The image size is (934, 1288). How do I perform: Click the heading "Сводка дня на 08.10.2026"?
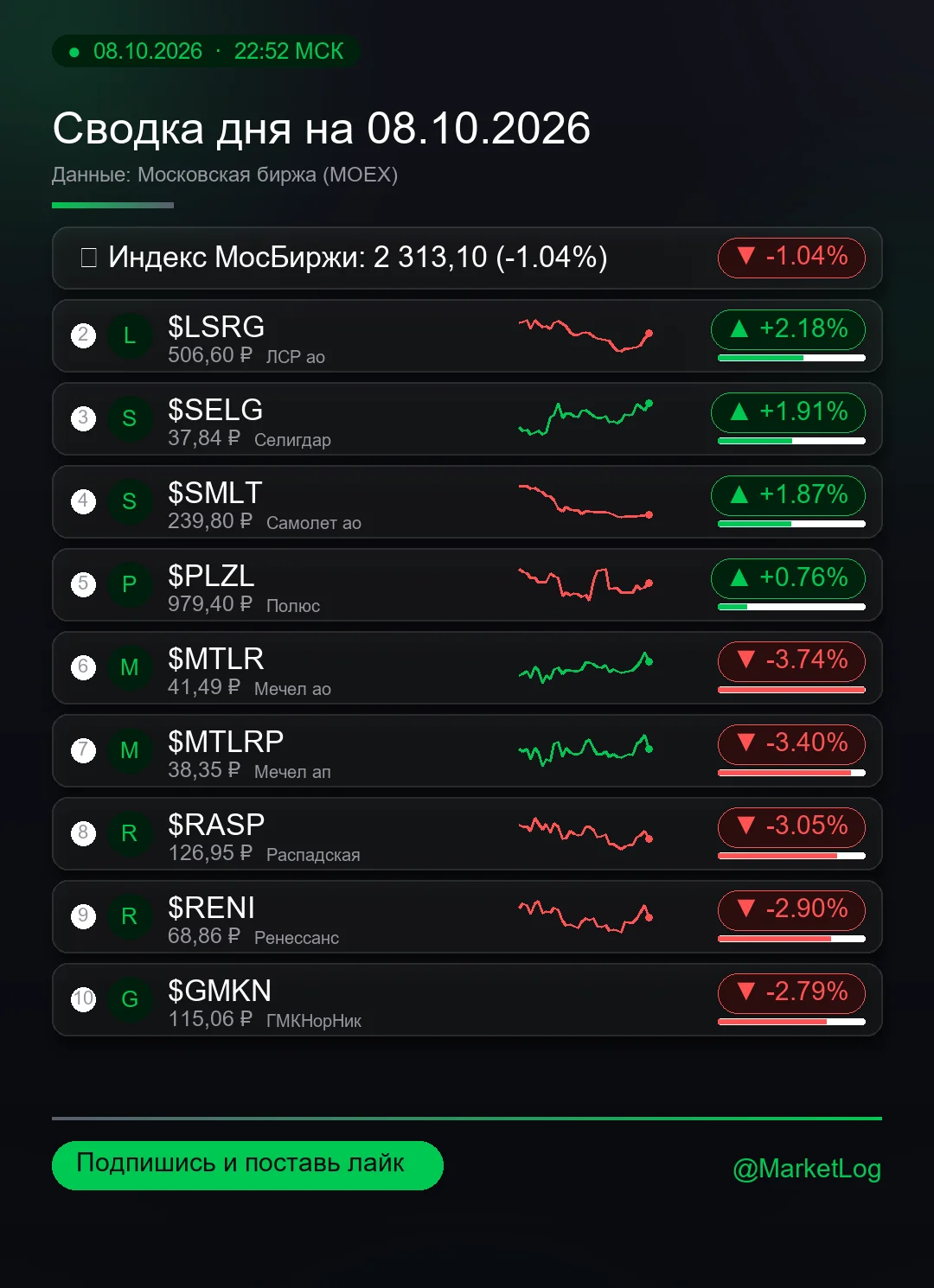coord(322,129)
